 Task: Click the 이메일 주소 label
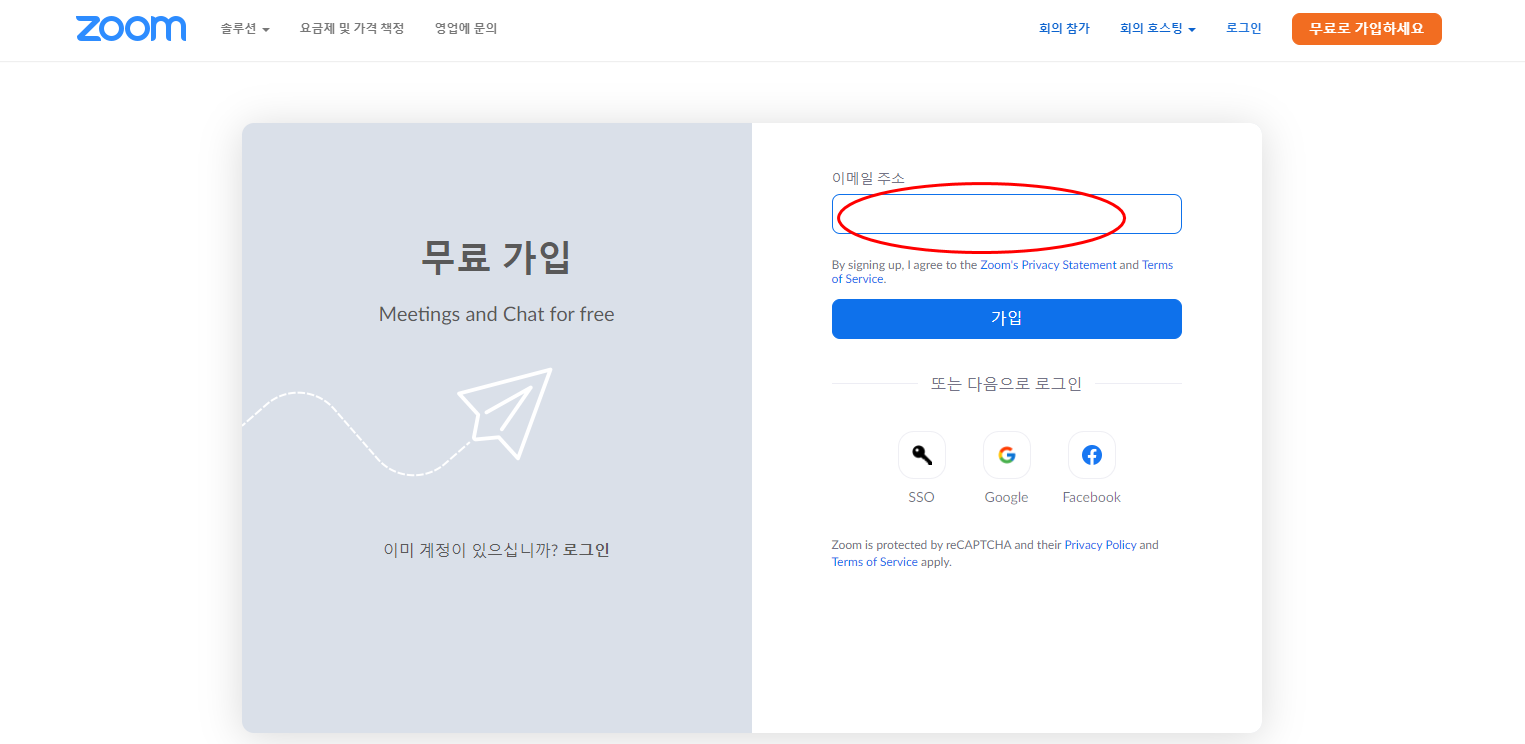point(868,178)
